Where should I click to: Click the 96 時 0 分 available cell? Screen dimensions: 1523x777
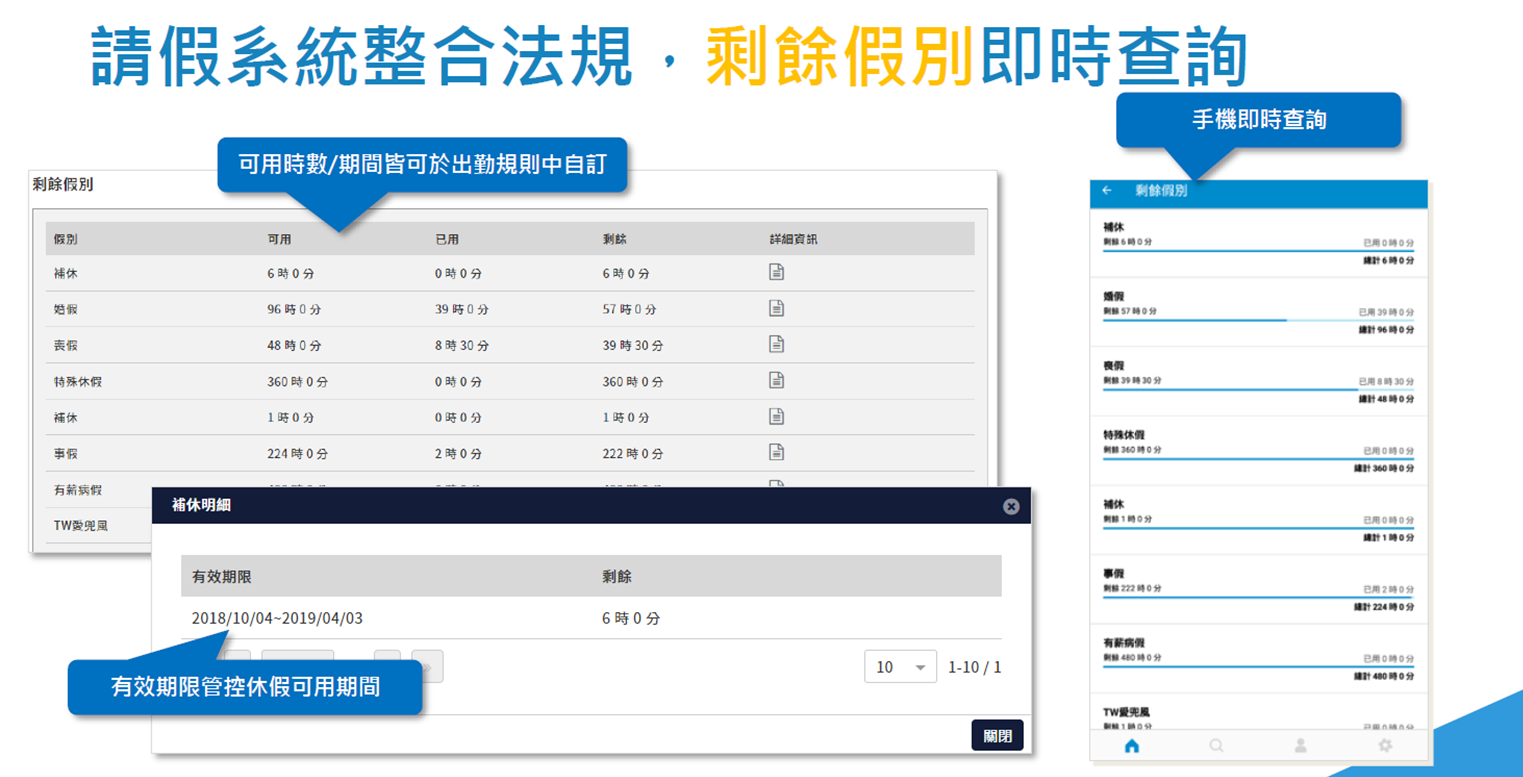click(x=293, y=309)
